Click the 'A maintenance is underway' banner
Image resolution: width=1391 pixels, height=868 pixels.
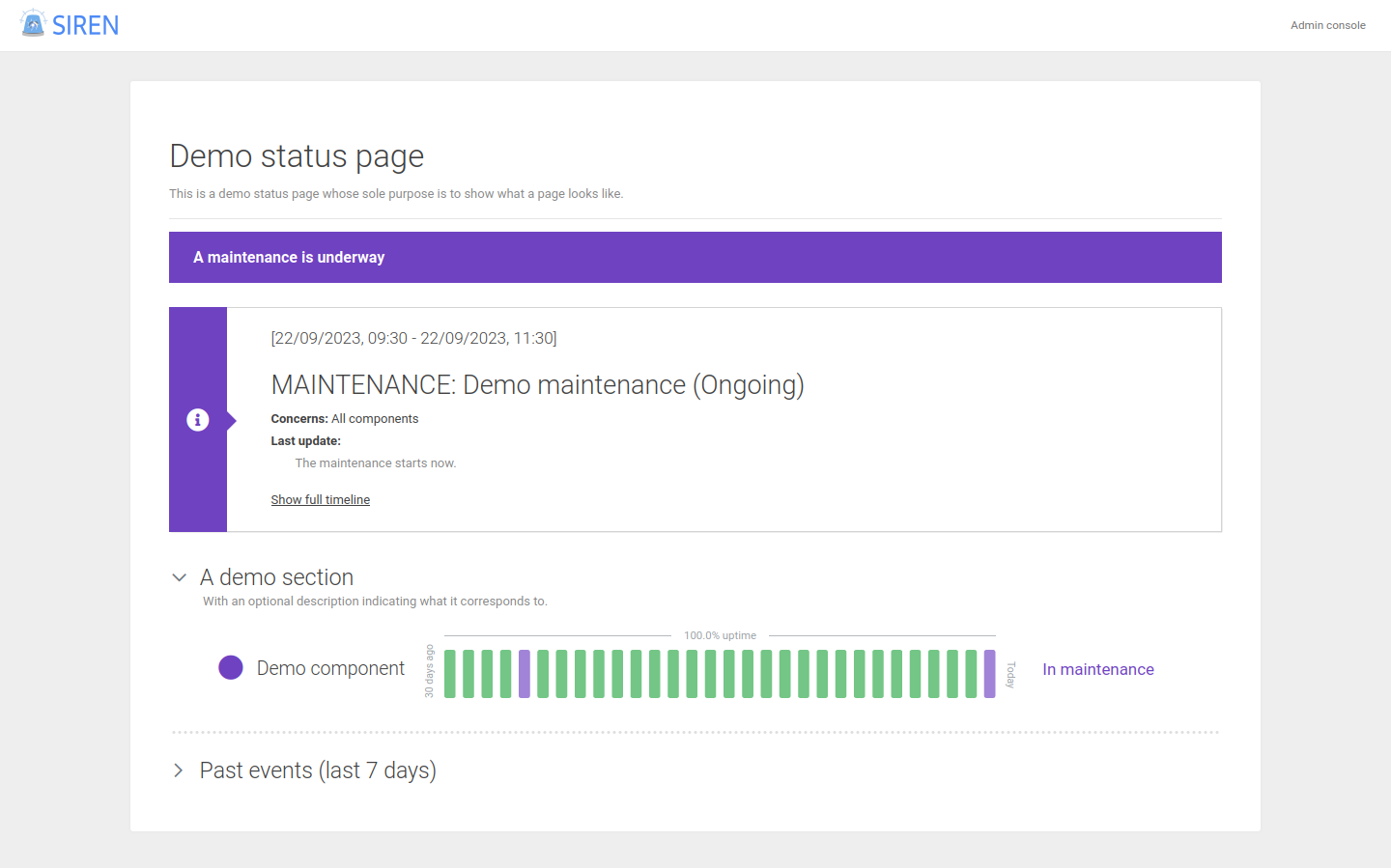[x=695, y=257]
